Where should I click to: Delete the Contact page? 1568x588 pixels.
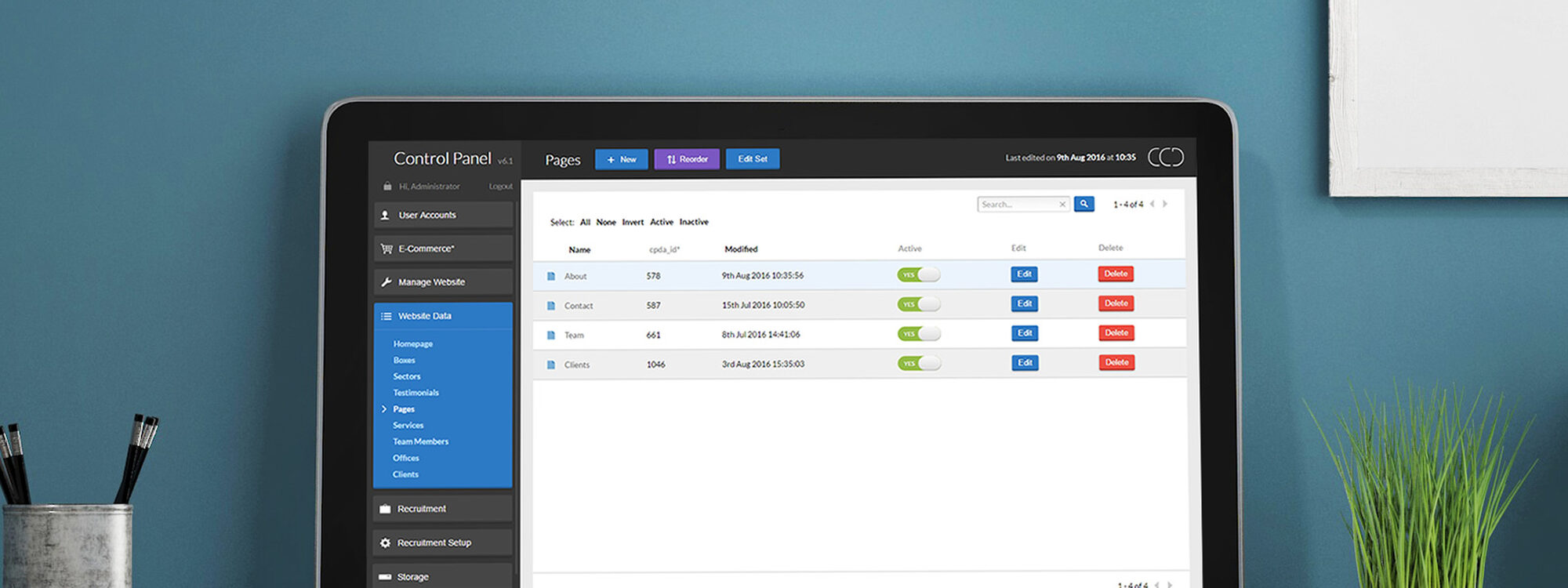coord(1116,303)
